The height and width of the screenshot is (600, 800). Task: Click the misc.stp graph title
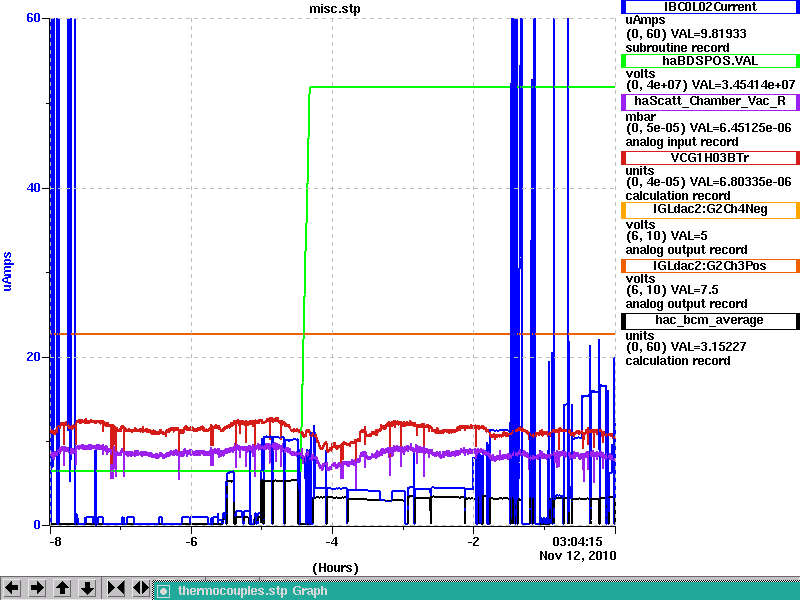[x=335, y=9]
